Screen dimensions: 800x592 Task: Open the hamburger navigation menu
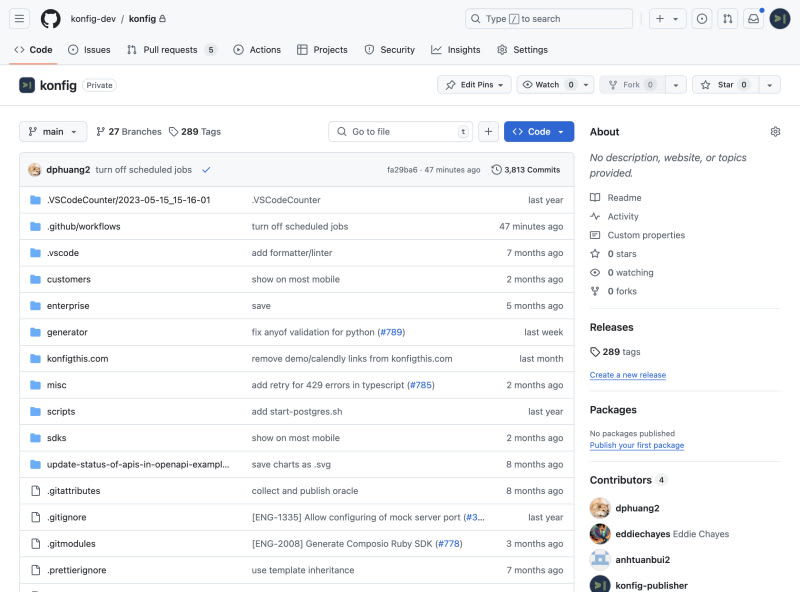tap(20, 18)
